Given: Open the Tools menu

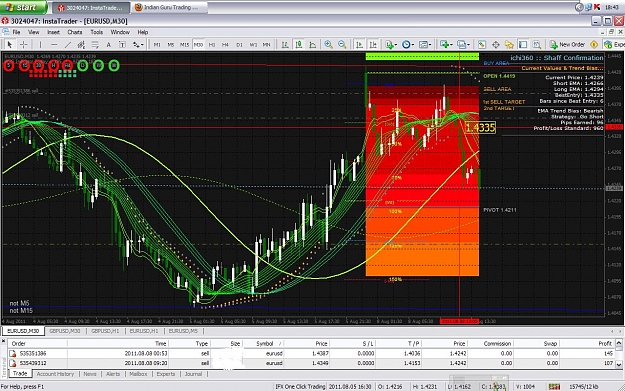Looking at the screenshot, I should [x=96, y=32].
